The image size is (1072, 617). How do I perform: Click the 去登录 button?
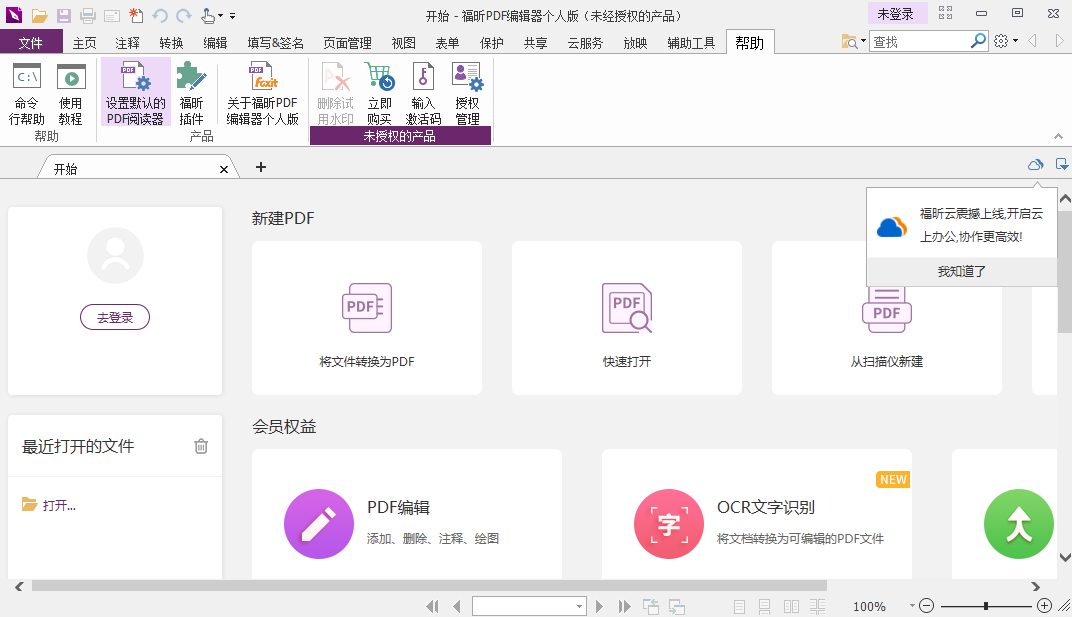coord(114,317)
